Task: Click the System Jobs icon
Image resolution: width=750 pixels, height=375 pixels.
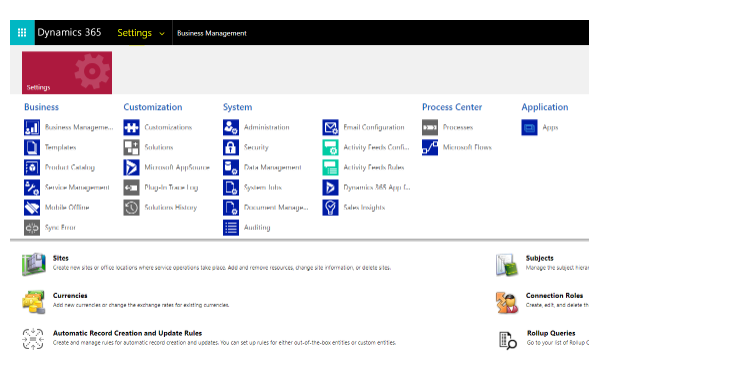Action: [x=231, y=188]
